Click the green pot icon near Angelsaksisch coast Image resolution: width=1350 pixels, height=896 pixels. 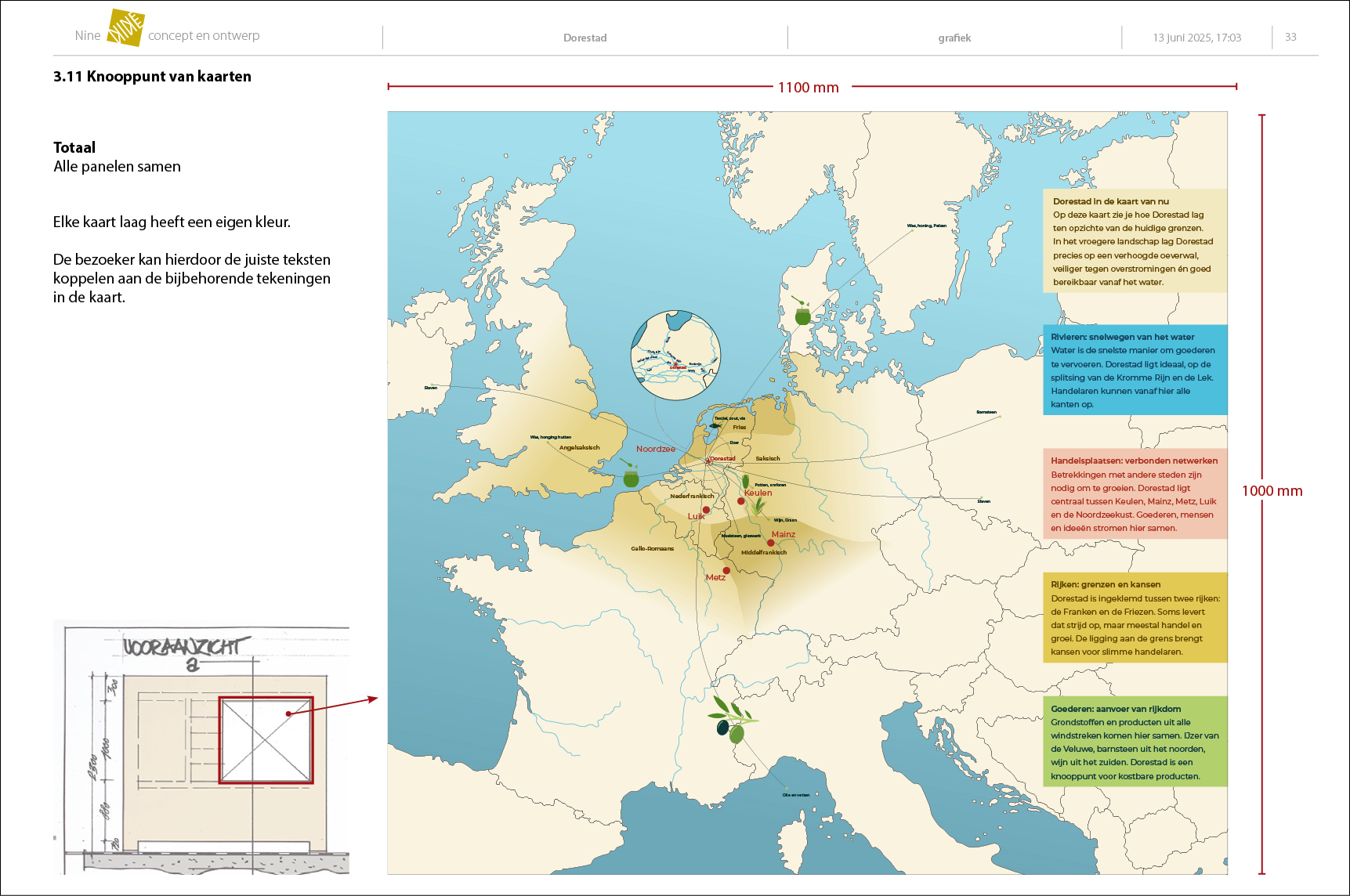(x=630, y=475)
